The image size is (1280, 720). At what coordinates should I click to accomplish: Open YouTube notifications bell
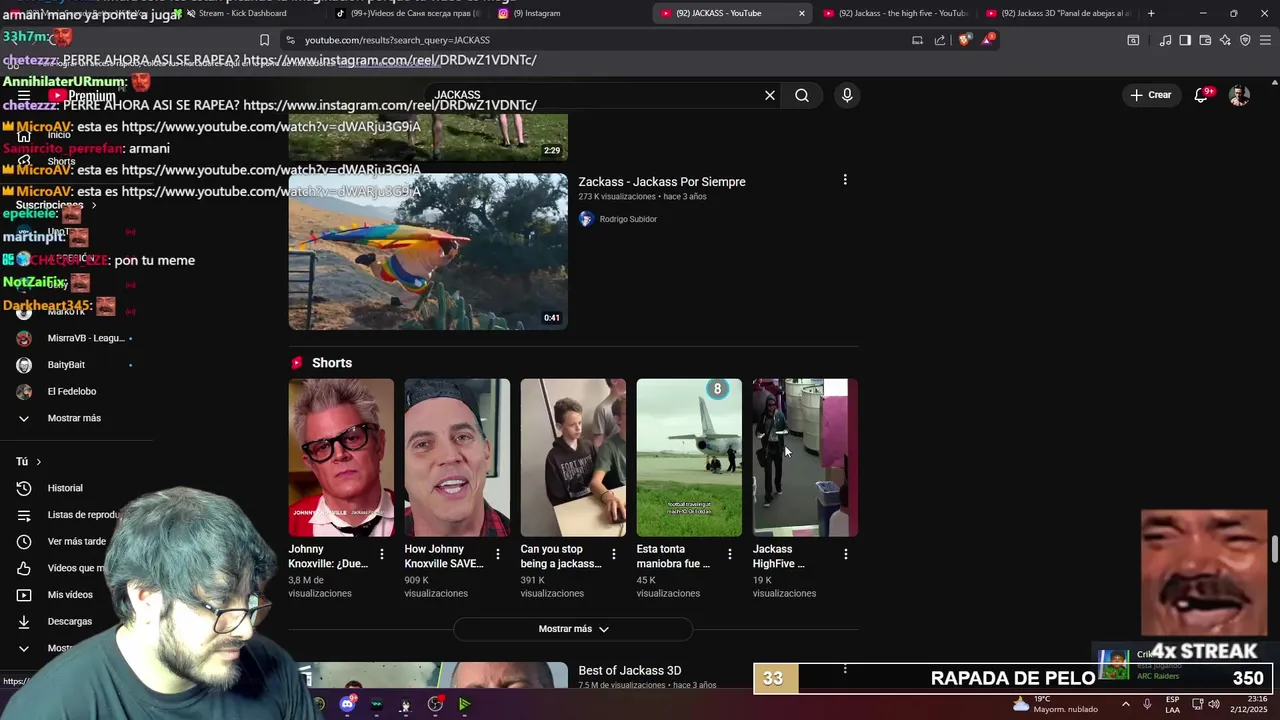coord(1202,95)
